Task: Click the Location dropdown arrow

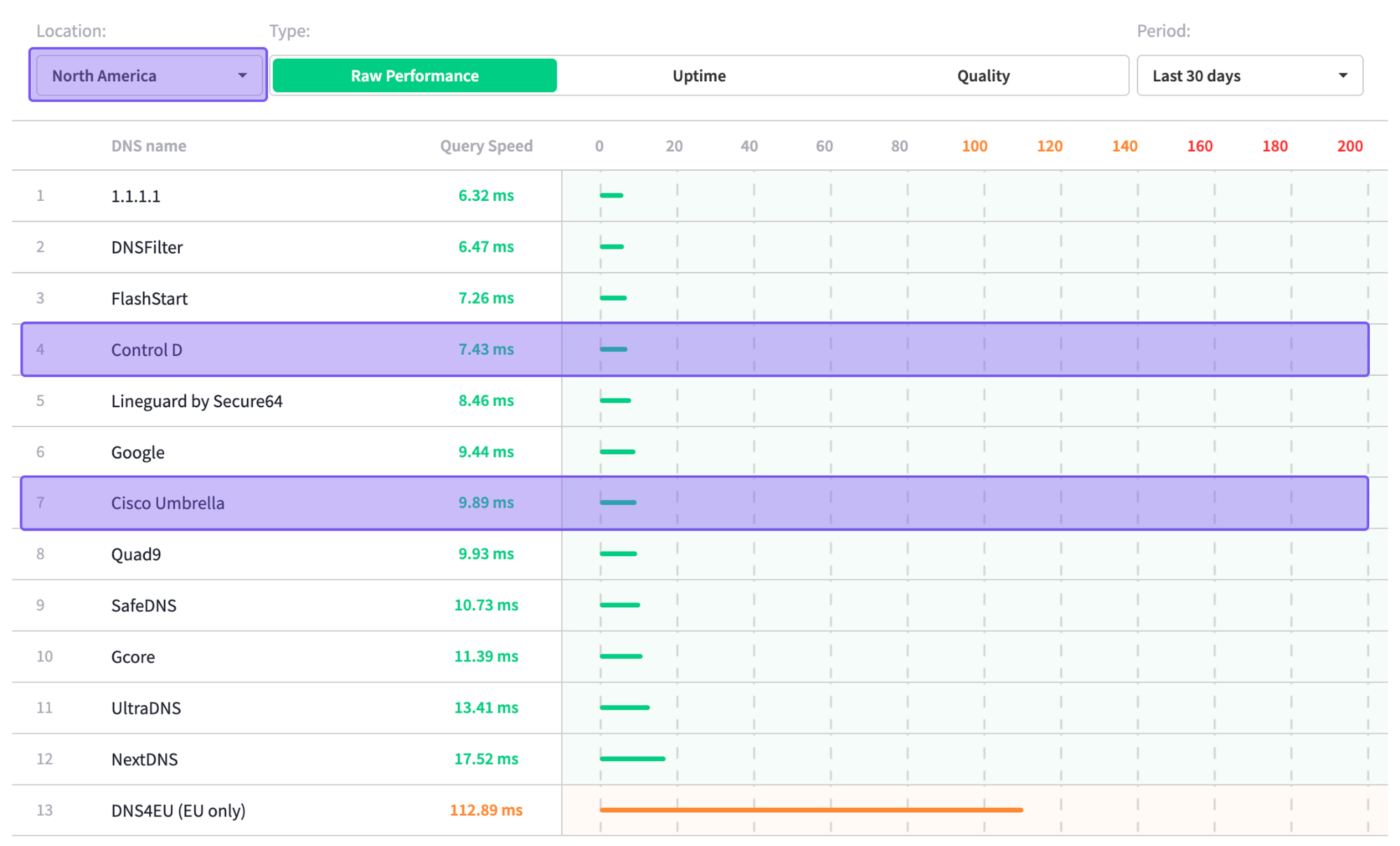Action: [x=242, y=76]
